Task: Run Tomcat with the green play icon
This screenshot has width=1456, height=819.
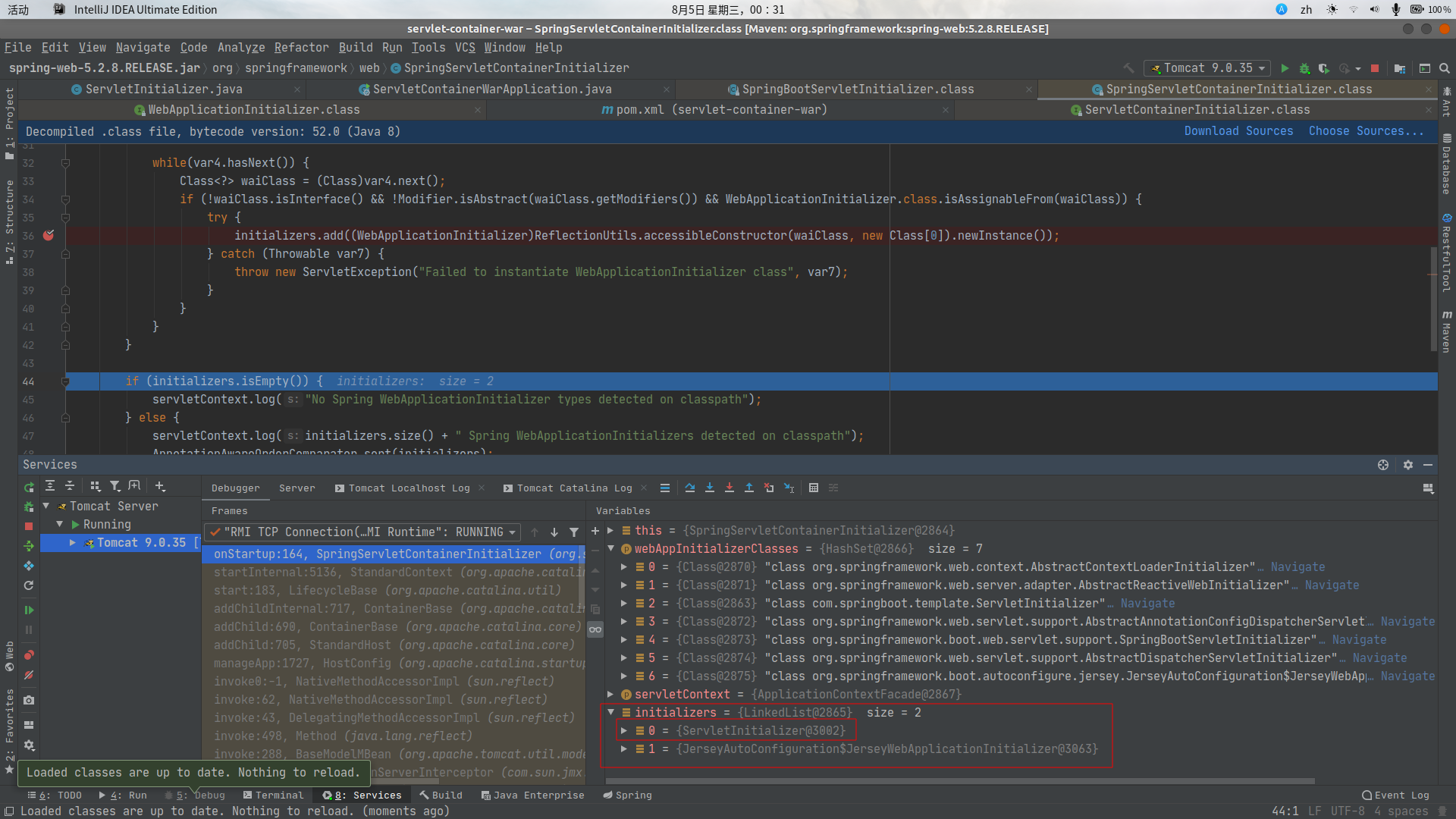Action: point(1285,68)
